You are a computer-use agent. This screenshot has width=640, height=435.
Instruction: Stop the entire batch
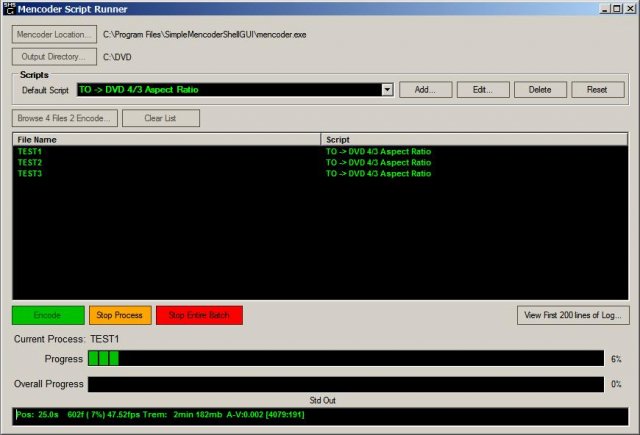click(x=199, y=315)
